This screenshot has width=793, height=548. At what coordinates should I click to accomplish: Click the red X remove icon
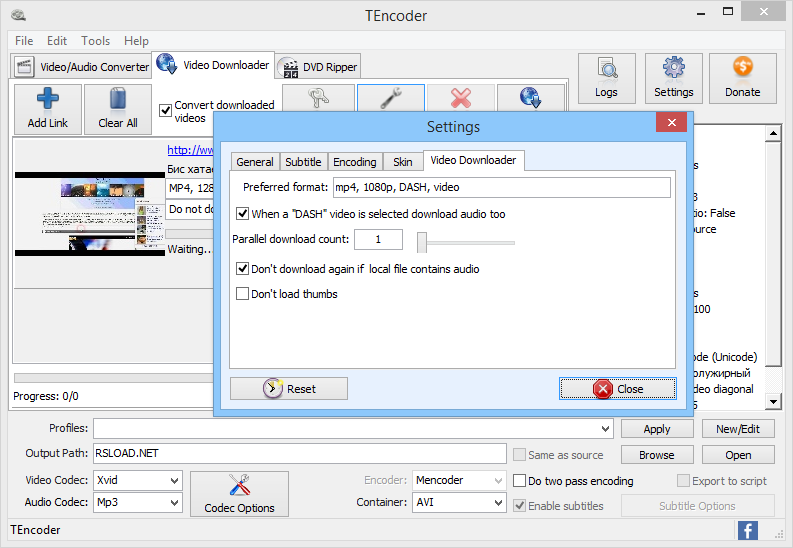pyautogui.click(x=461, y=98)
